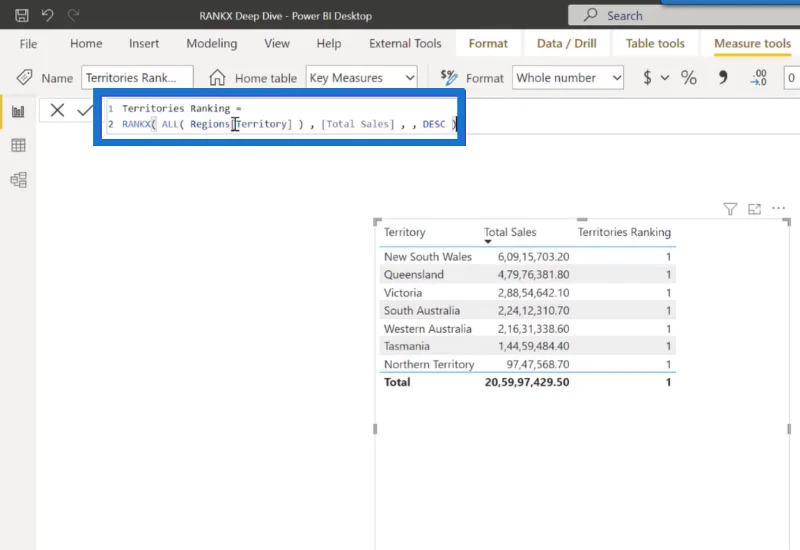Switch to the Table tools tab
800x550 pixels.
[x=655, y=43]
